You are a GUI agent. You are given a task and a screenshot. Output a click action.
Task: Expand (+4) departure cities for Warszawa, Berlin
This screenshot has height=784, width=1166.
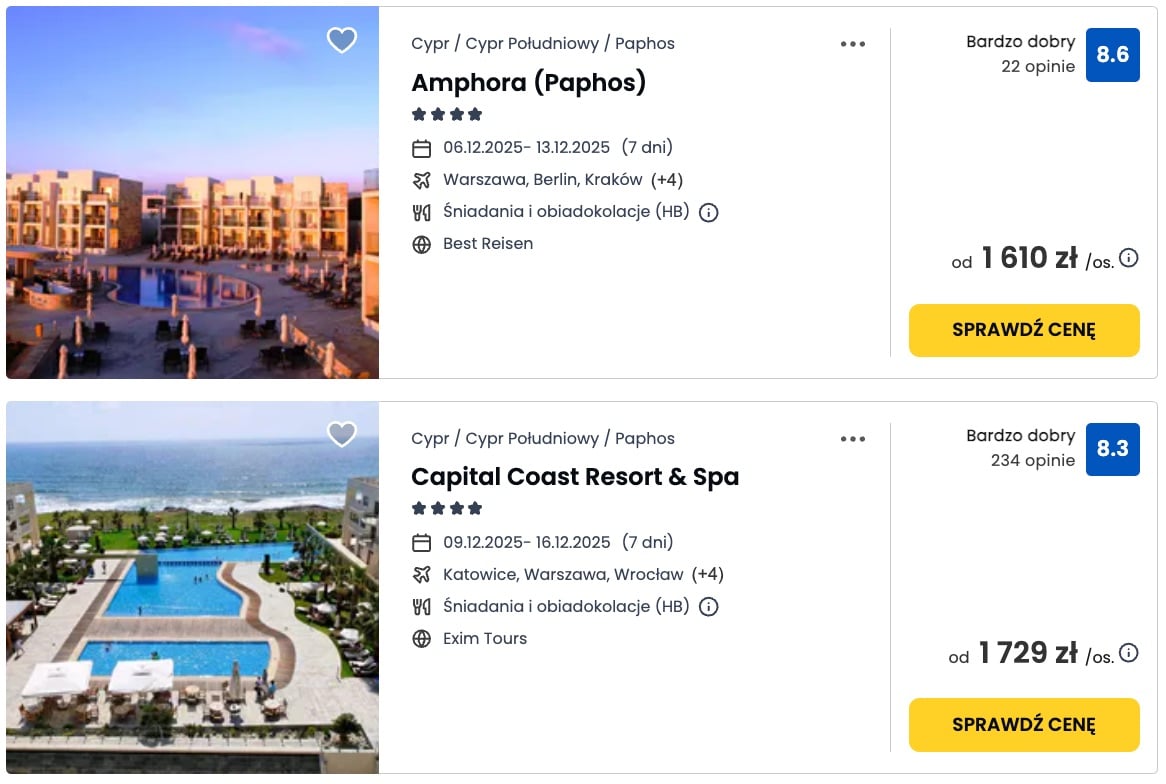pyautogui.click(x=667, y=180)
